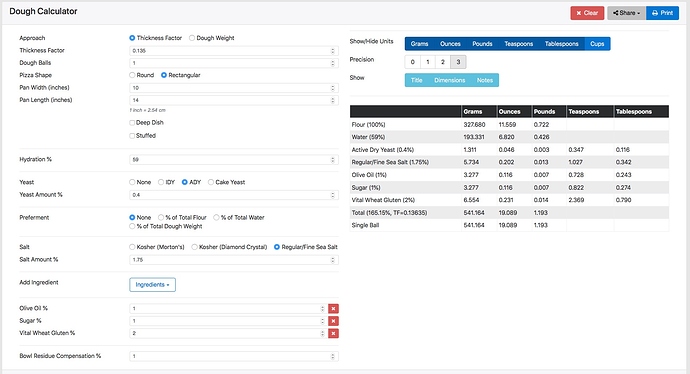690x374 pixels.
Task: Open the Share dropdown
Action: pyautogui.click(x=626, y=13)
